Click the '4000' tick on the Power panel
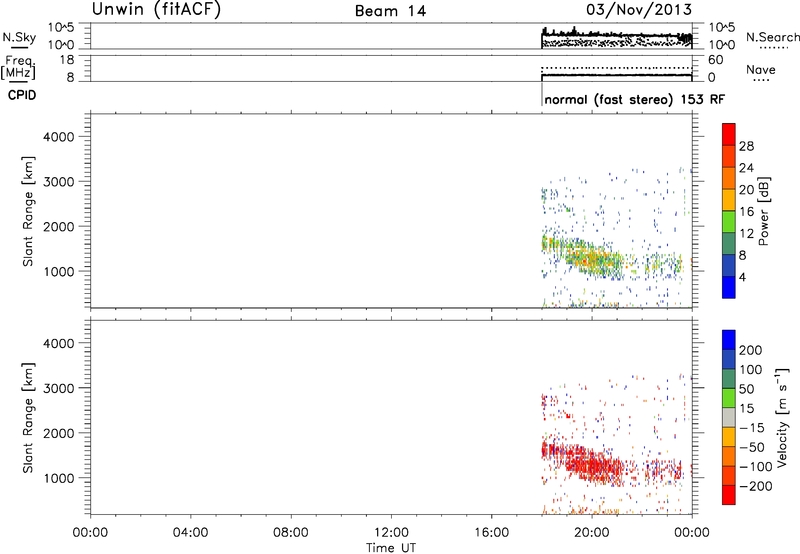This screenshot has width=800, height=554. (x=59, y=137)
